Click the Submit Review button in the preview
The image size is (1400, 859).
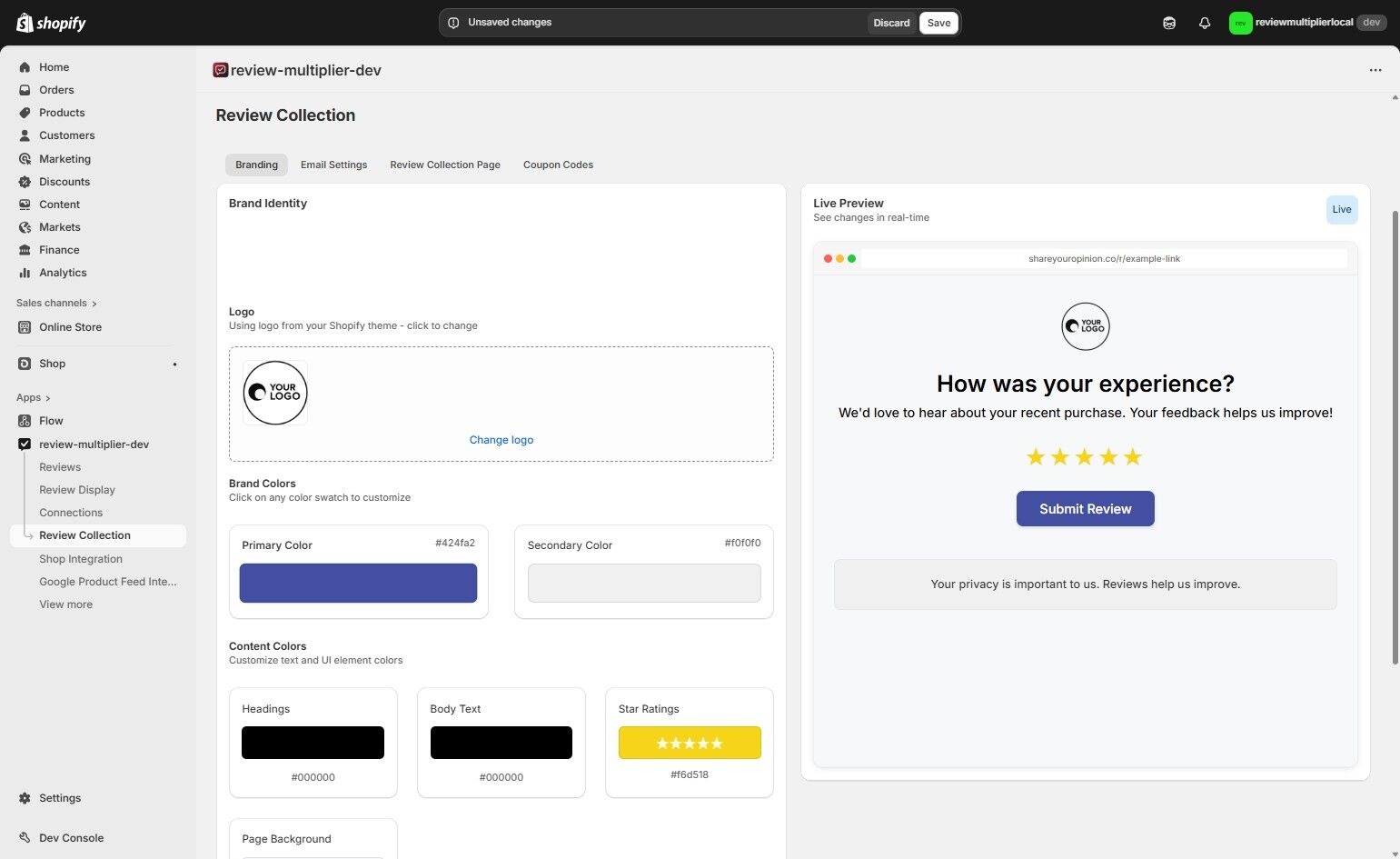click(x=1085, y=508)
